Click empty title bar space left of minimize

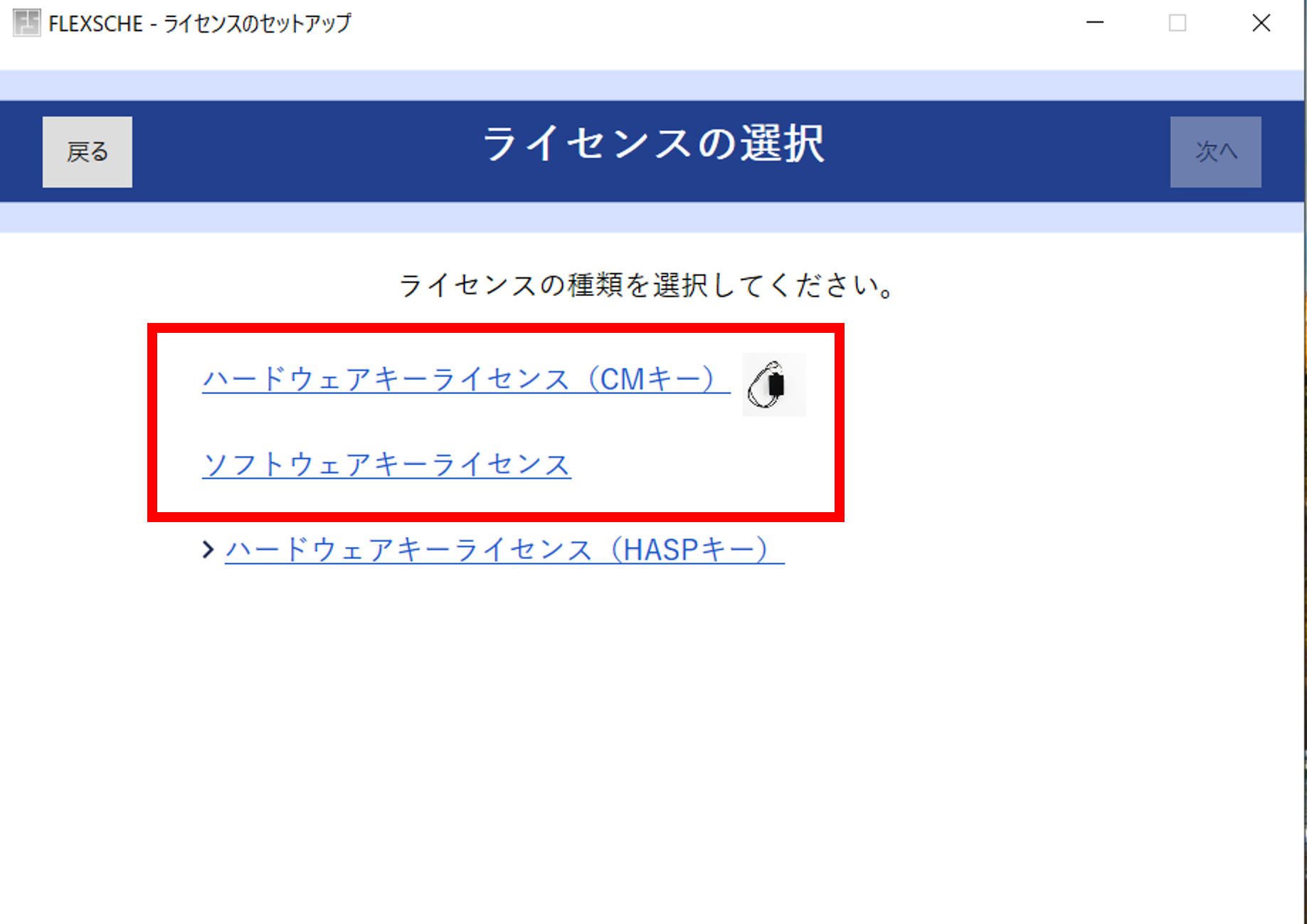711,23
